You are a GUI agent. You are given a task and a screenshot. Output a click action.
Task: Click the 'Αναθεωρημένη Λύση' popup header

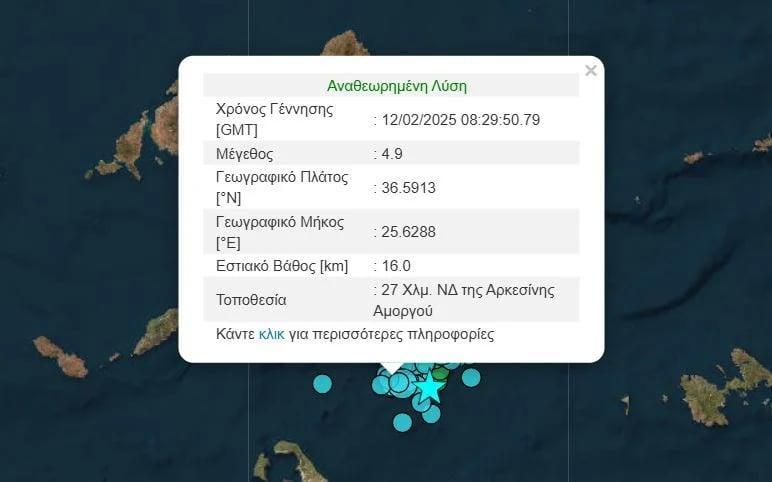tap(396, 86)
